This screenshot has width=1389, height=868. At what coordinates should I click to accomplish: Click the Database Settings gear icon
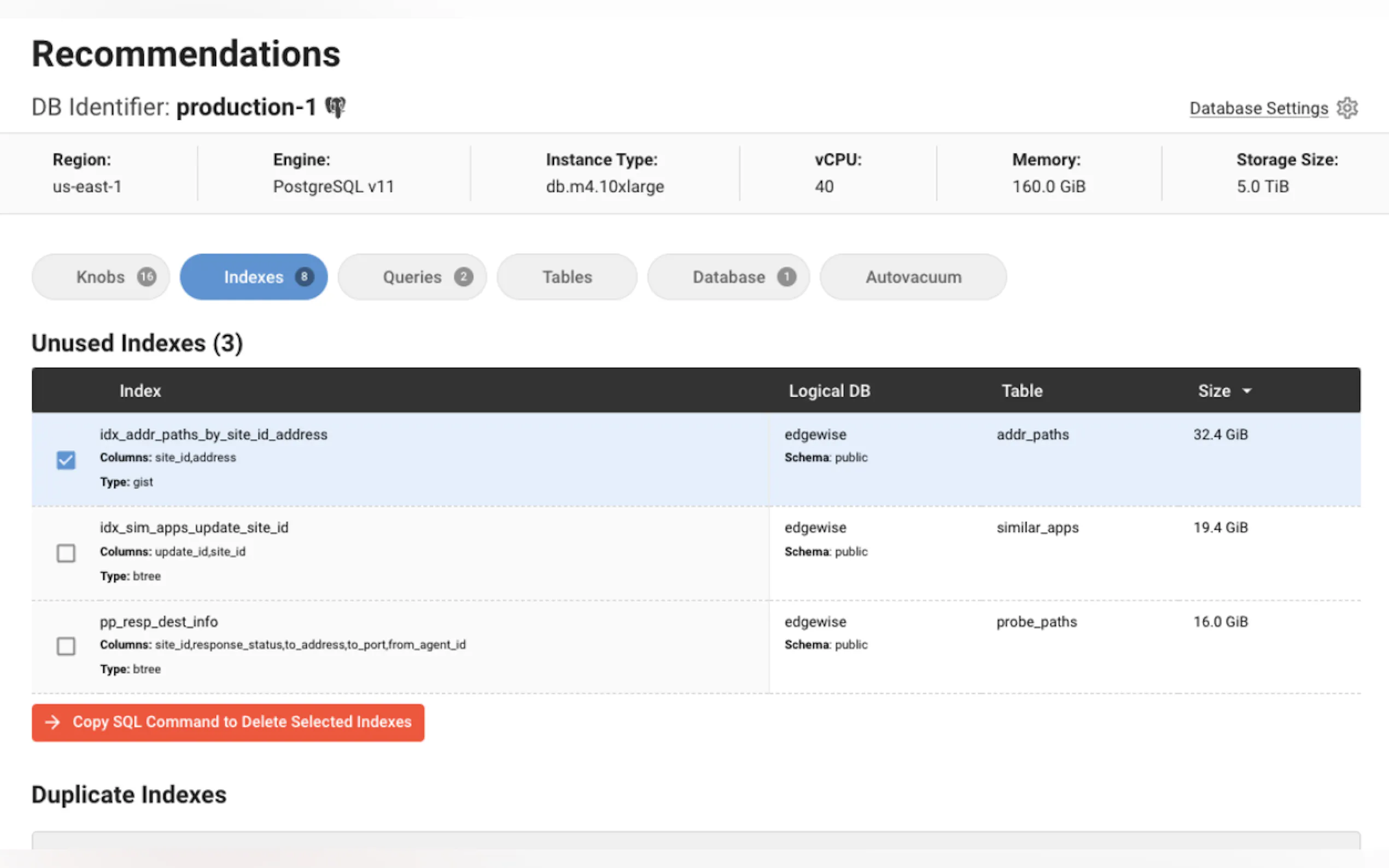[1346, 108]
